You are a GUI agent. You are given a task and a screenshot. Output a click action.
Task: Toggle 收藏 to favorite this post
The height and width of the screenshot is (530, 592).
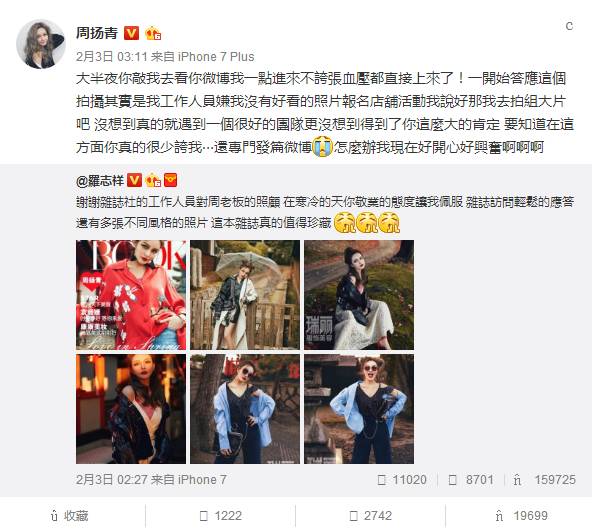pos(70,516)
